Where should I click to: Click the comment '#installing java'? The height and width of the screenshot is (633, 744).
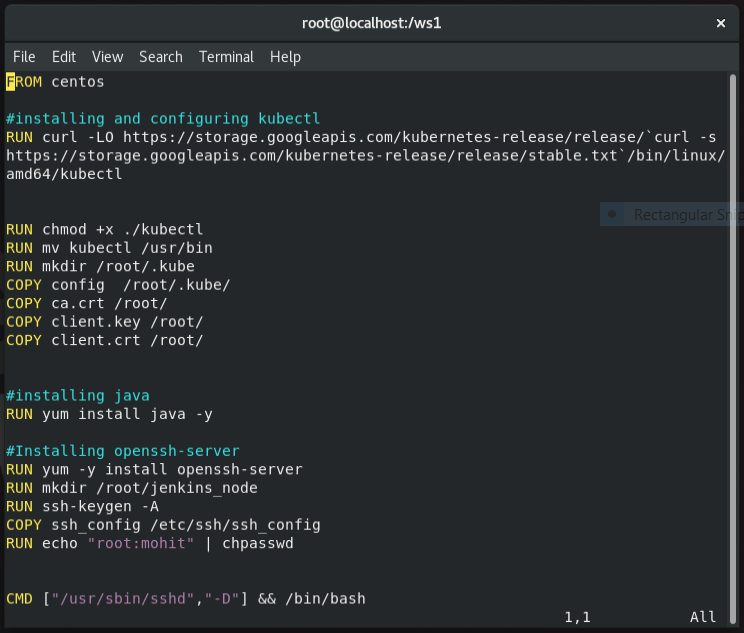point(78,396)
